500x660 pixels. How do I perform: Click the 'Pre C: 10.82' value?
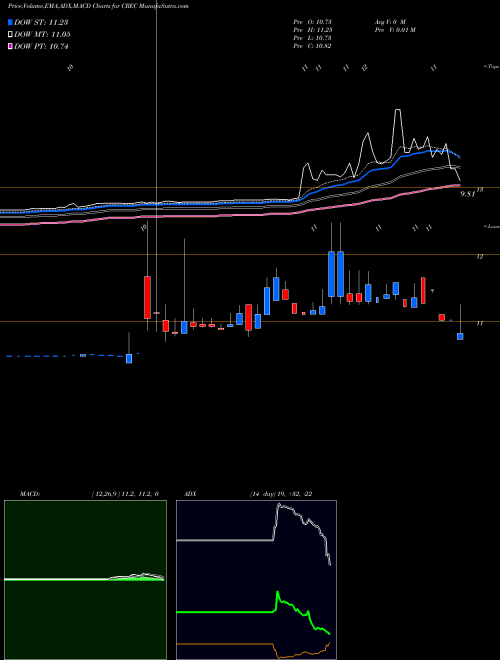tap(312, 46)
